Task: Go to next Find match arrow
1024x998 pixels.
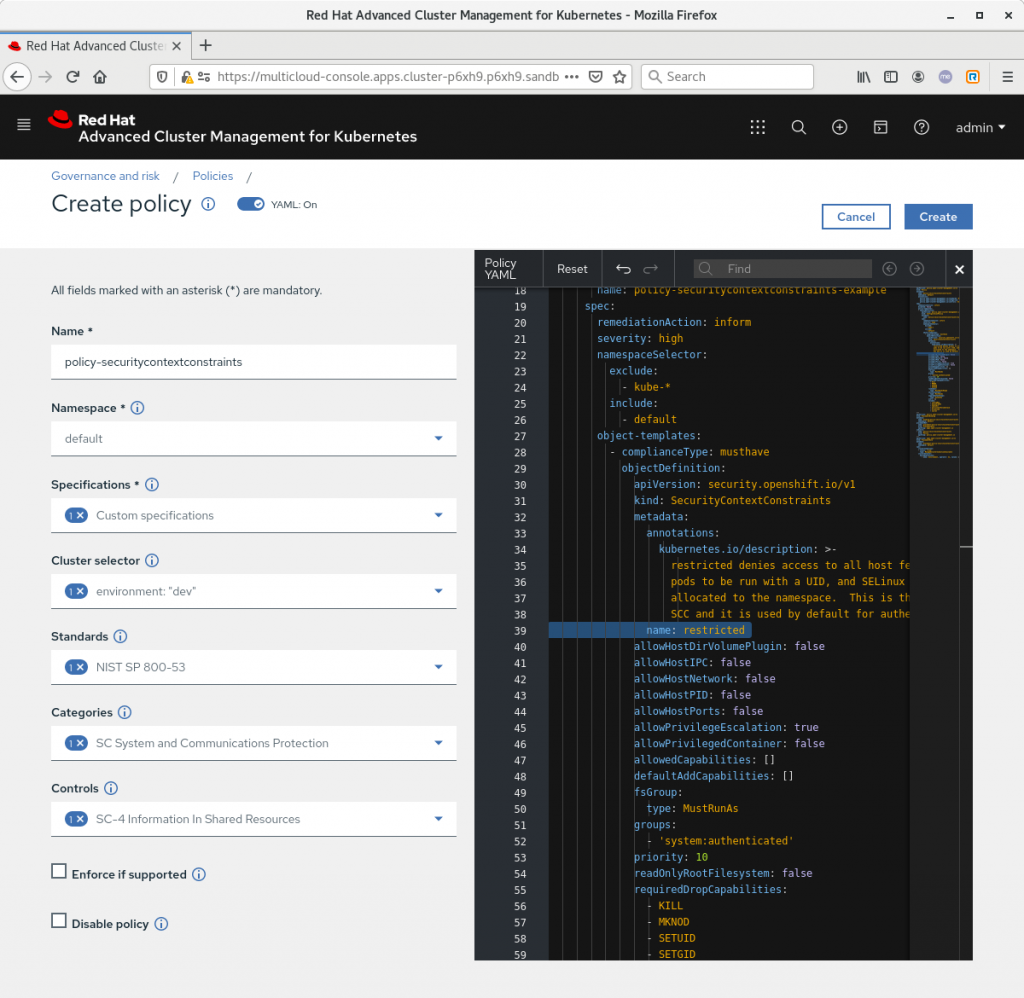Action: 917,268
